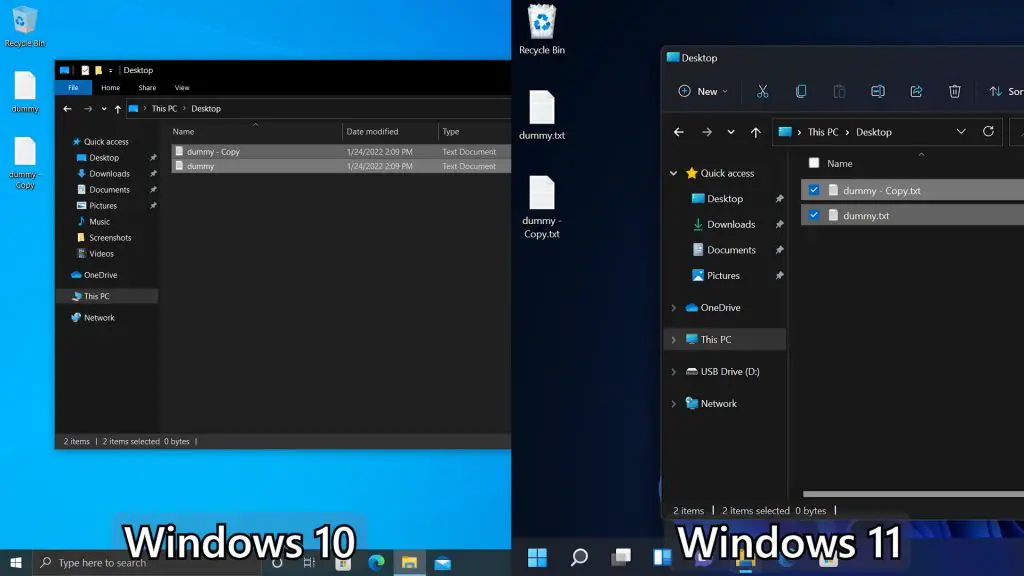Toggle select-all checkbox beside Name header
Image resolution: width=1024 pixels, height=576 pixels.
pyautogui.click(x=814, y=163)
